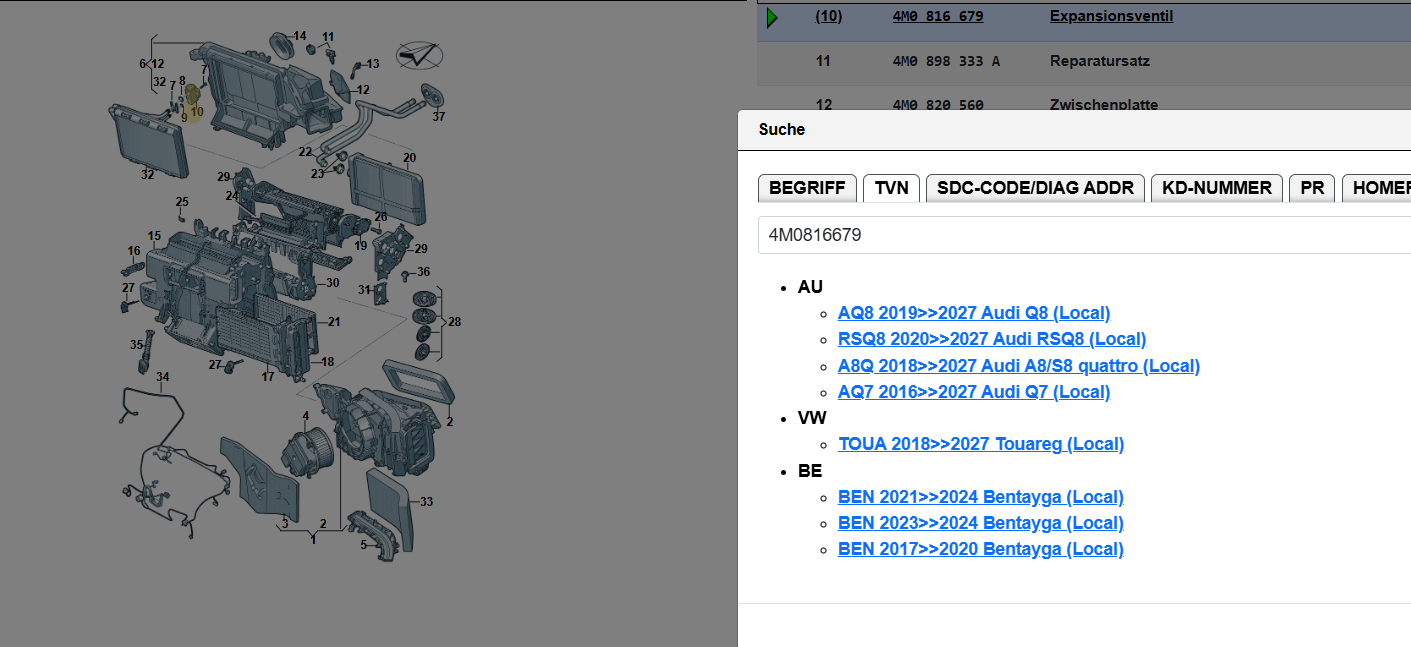Open the RSQ8 2020>>2027 Audi RSQ8 link
The image size is (1411, 647).
[991, 339]
